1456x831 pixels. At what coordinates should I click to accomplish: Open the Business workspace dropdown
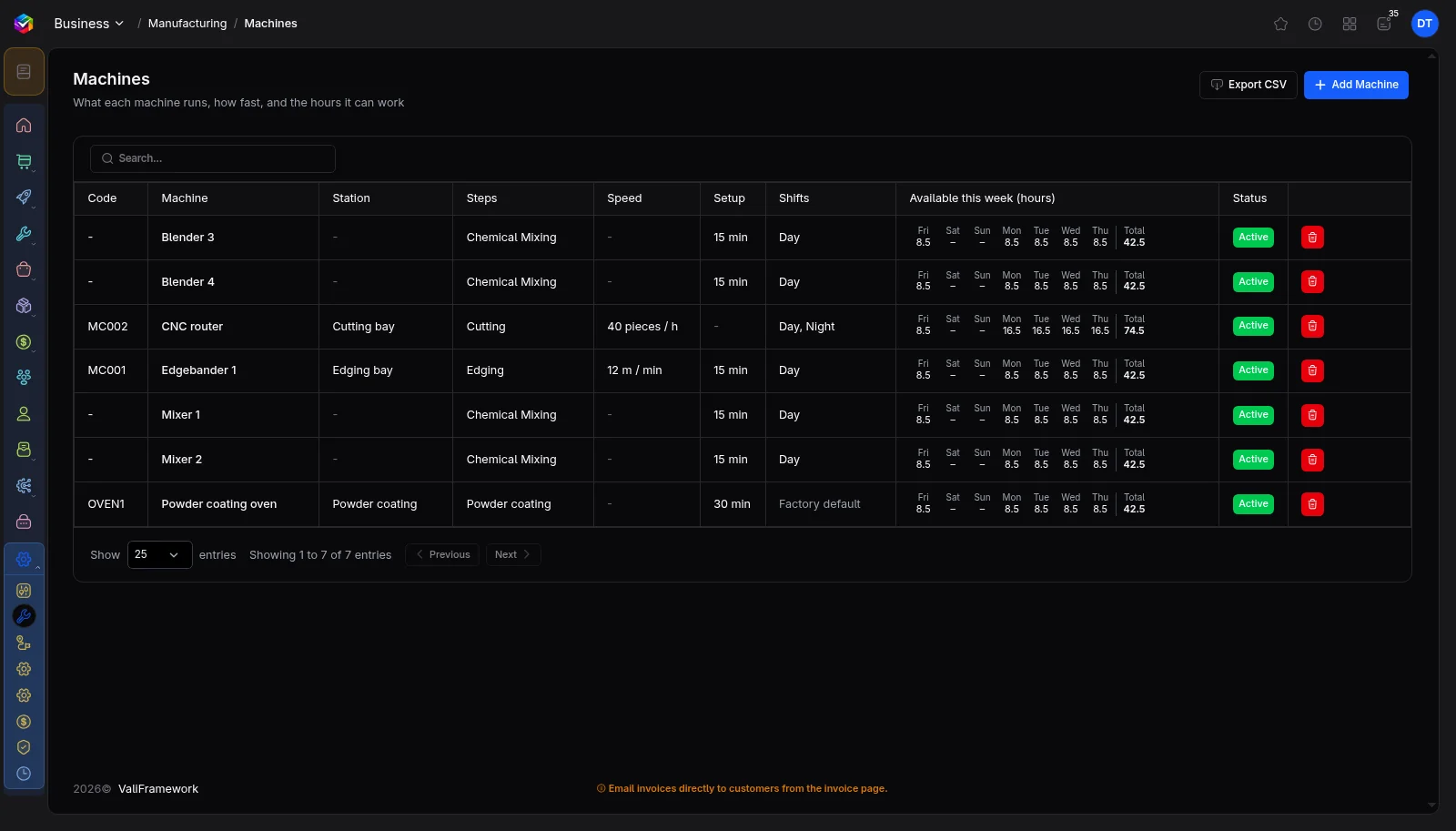coord(88,24)
